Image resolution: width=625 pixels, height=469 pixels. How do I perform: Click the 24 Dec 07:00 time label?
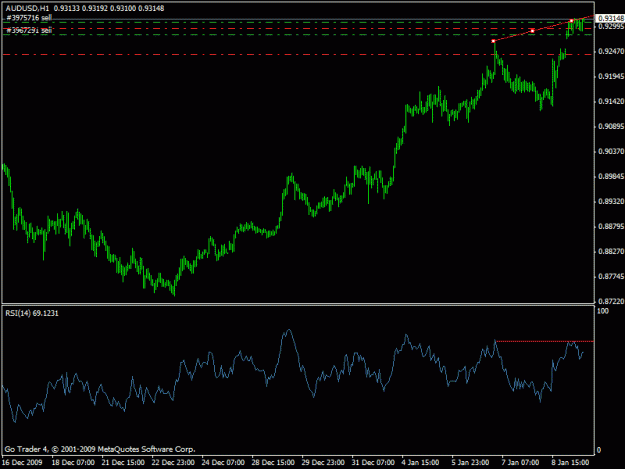(223, 463)
